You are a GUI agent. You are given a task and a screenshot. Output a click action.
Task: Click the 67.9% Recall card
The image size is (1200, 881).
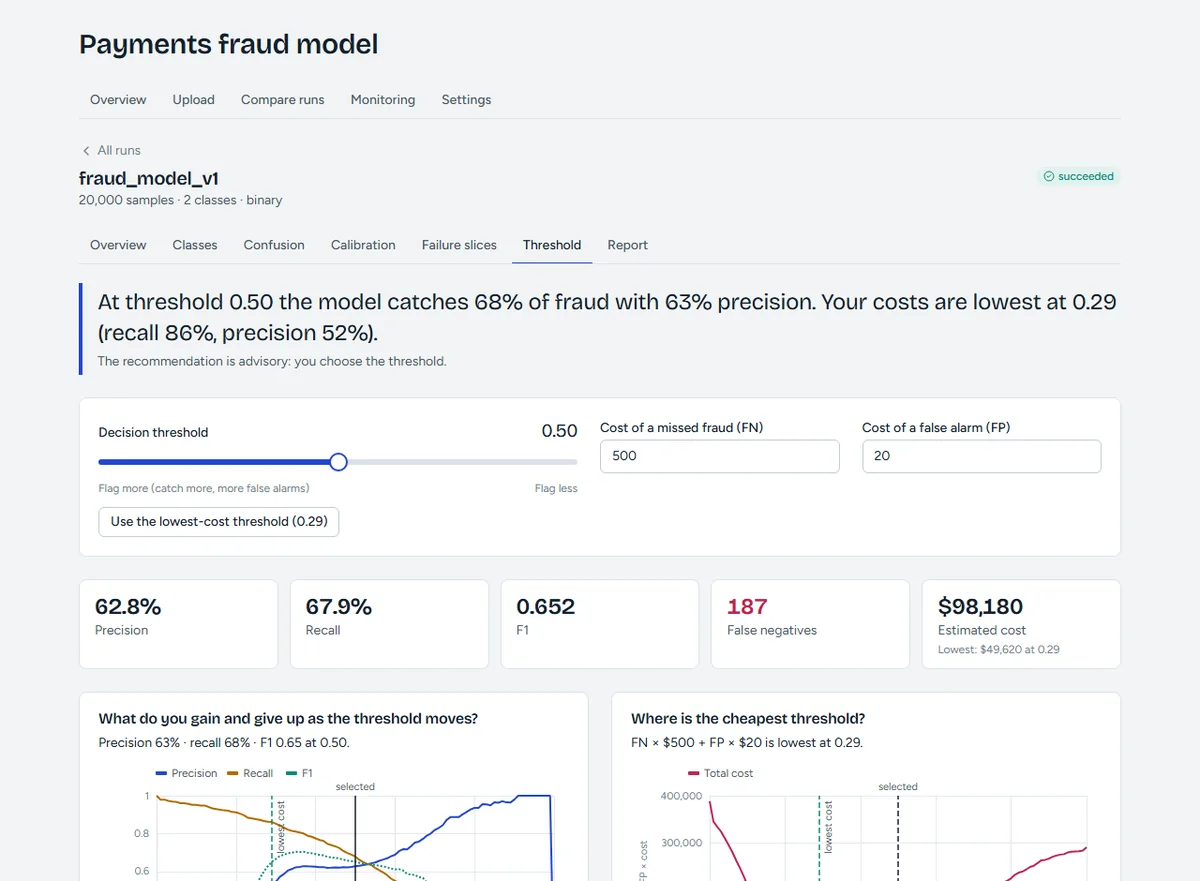click(389, 624)
